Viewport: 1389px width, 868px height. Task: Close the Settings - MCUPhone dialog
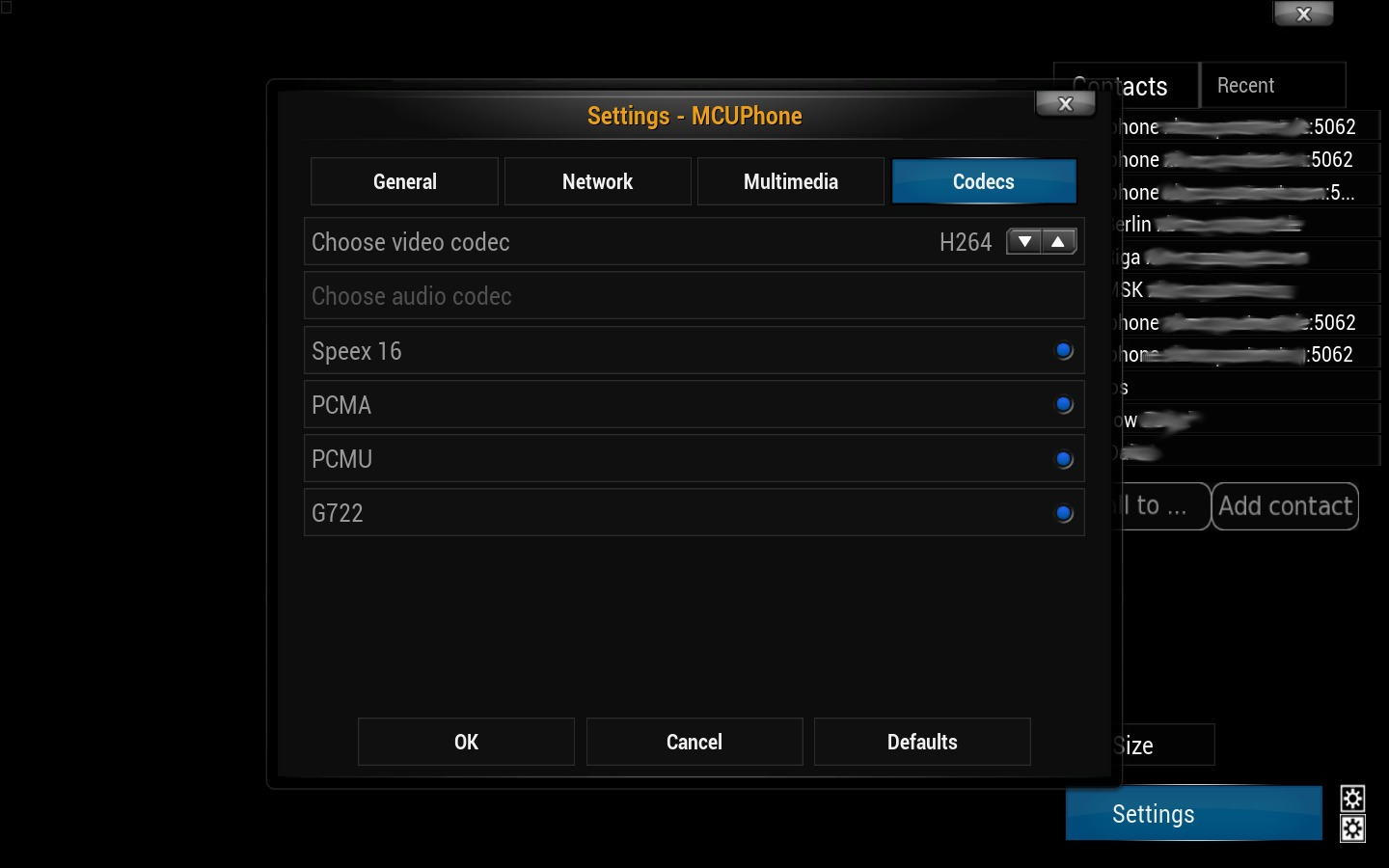point(1065,104)
